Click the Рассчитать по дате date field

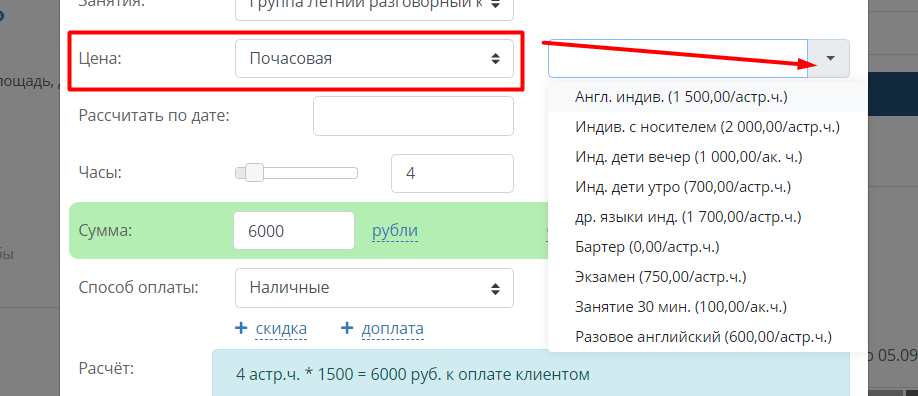point(413,116)
